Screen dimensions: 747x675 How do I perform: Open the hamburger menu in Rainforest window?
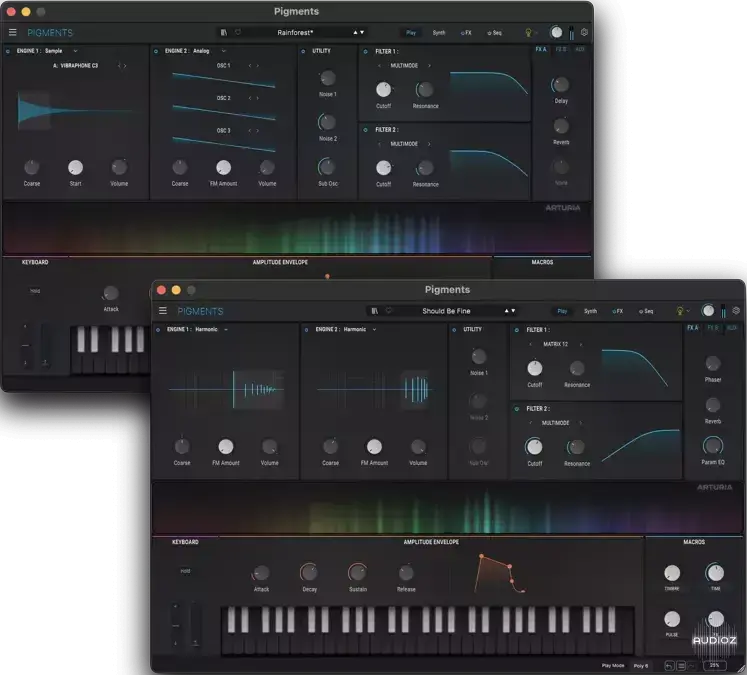pos(12,32)
